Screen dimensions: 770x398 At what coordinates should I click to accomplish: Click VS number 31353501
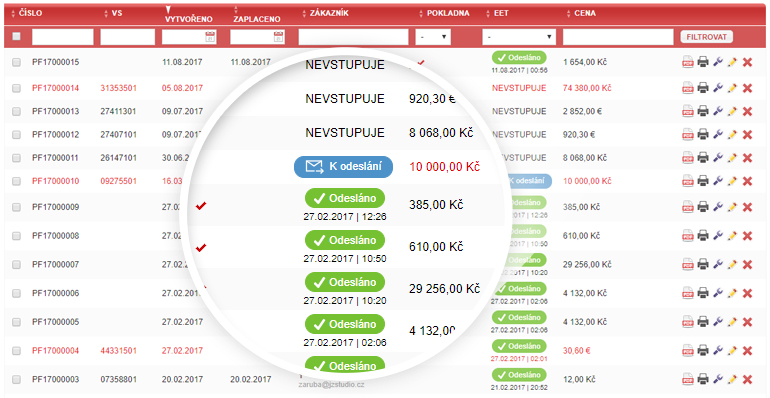(x=118, y=88)
